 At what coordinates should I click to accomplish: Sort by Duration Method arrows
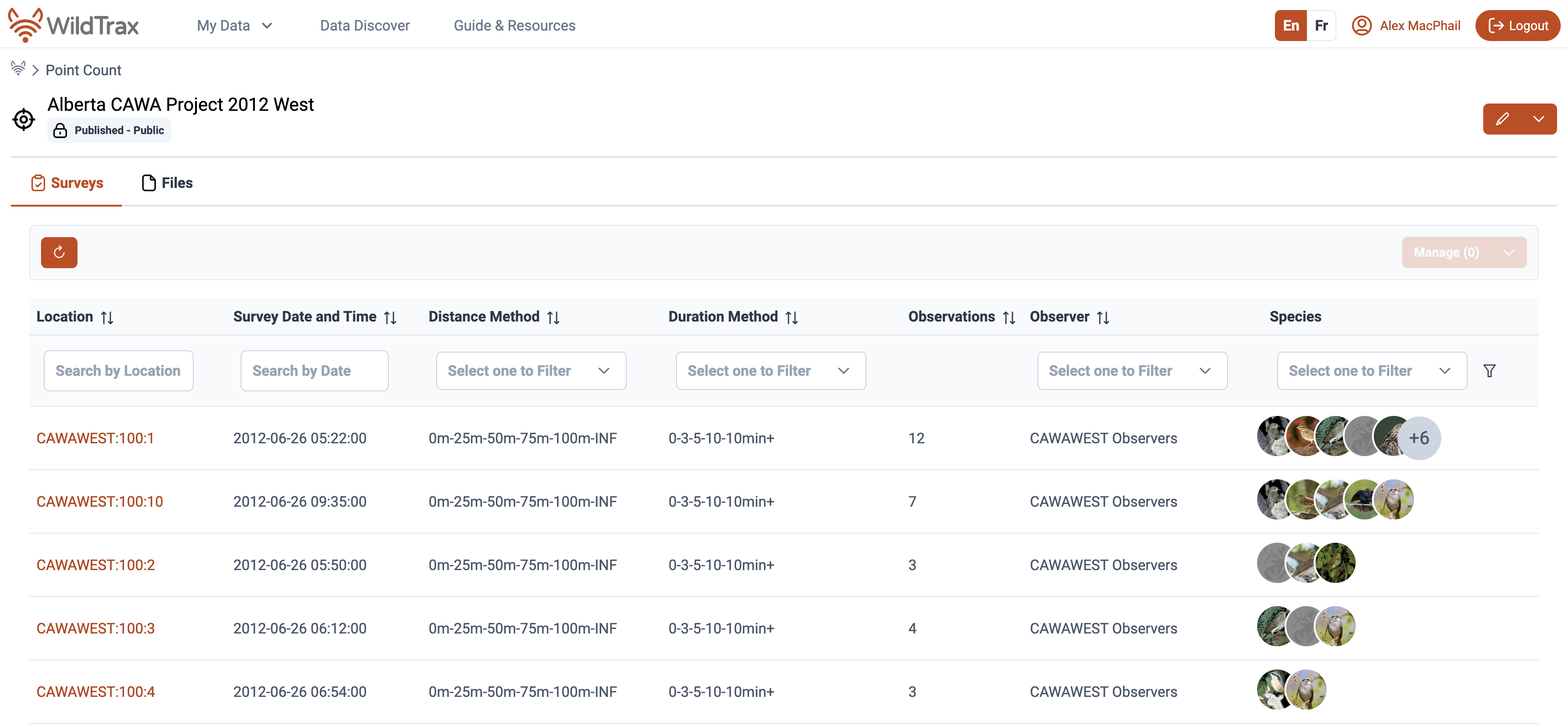[792, 317]
